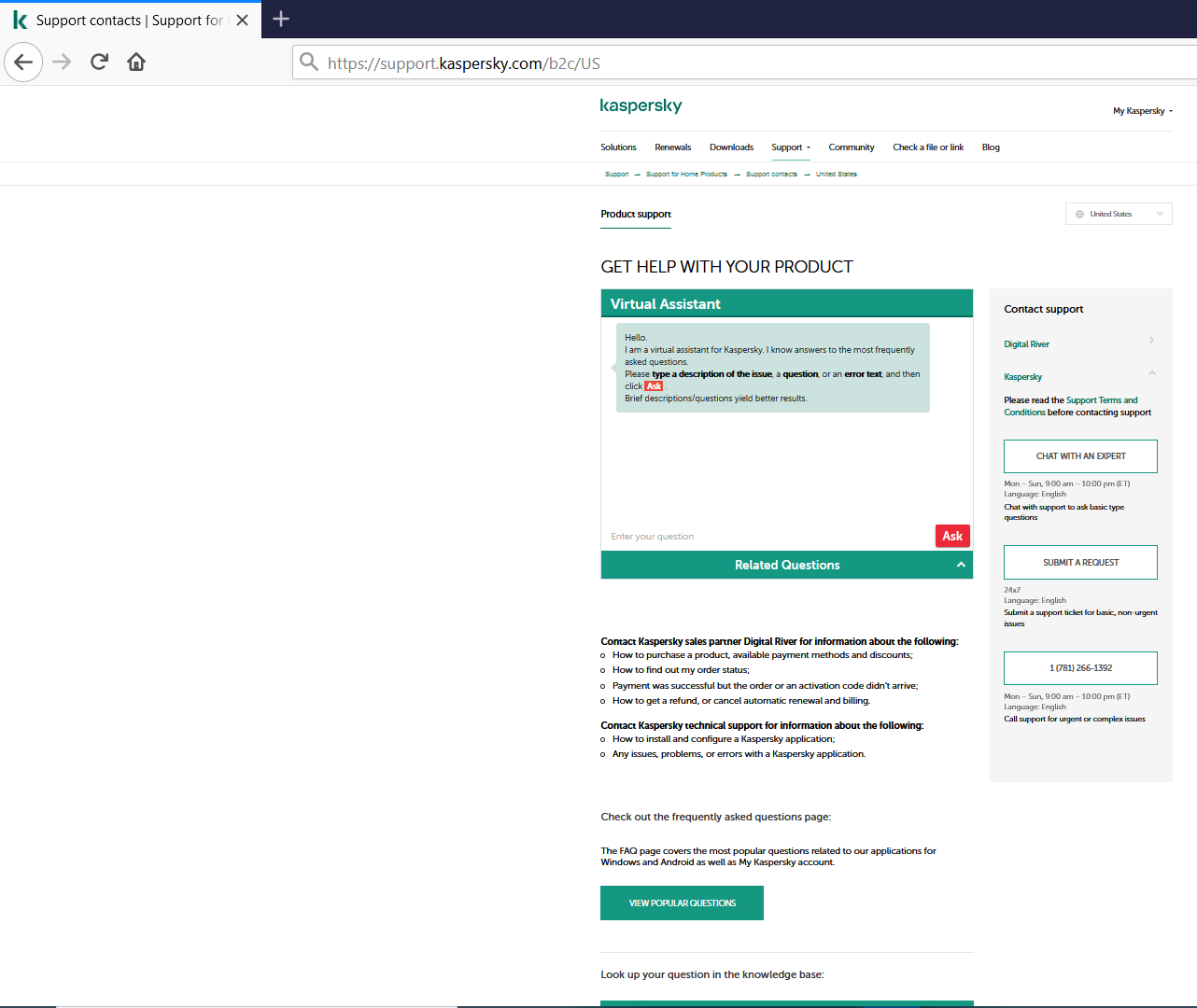
Task: Click Submit A Request button
Action: 1080,563
